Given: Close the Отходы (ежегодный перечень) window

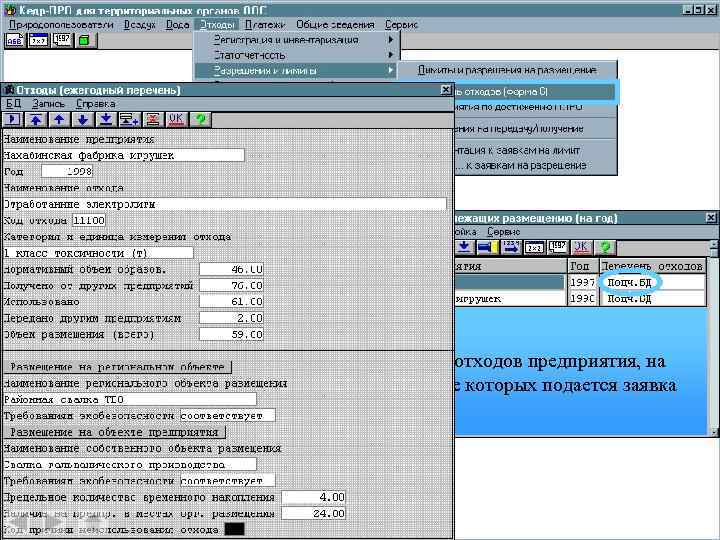Looking at the screenshot, I should click(445, 90).
